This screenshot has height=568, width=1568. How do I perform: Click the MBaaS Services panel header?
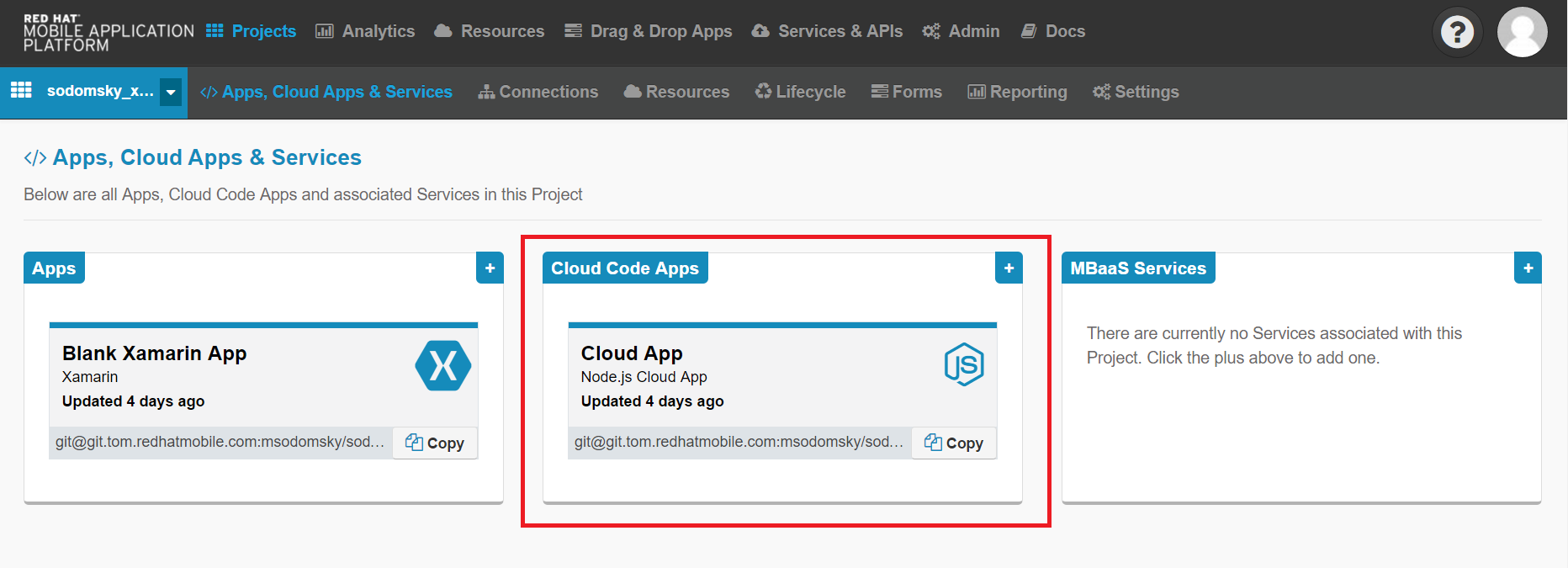point(1138,268)
